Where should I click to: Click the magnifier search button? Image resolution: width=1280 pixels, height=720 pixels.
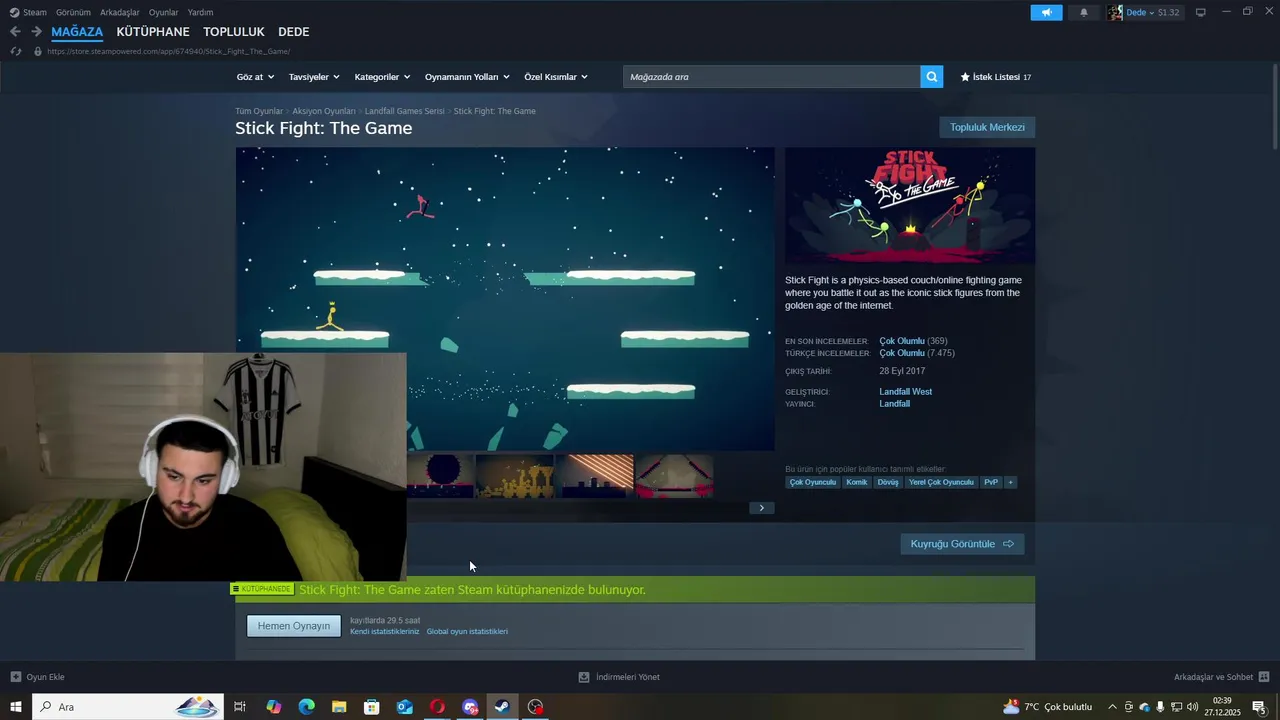[932, 77]
